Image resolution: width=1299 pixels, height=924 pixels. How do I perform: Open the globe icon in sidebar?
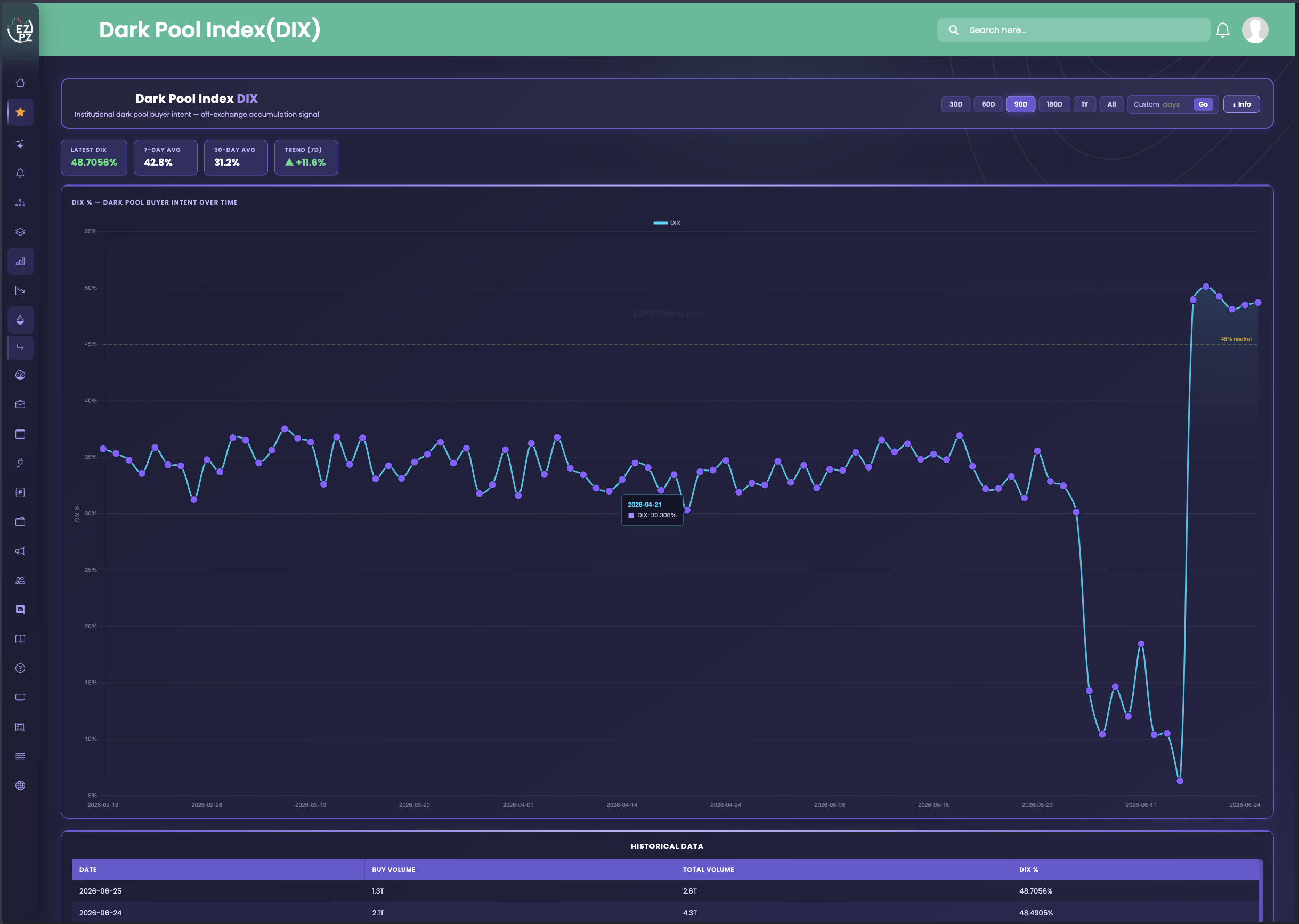(x=20, y=785)
